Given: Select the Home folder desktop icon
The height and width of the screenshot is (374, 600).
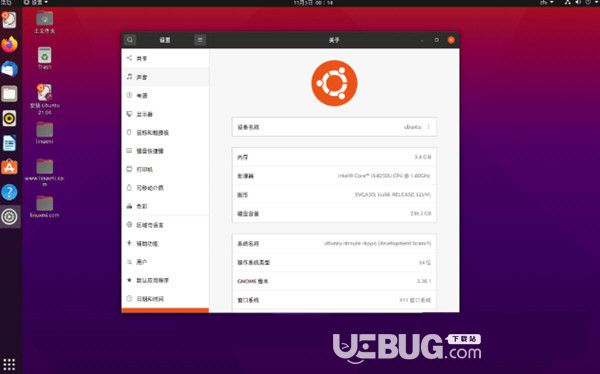Looking at the screenshot, I should click(45, 23).
